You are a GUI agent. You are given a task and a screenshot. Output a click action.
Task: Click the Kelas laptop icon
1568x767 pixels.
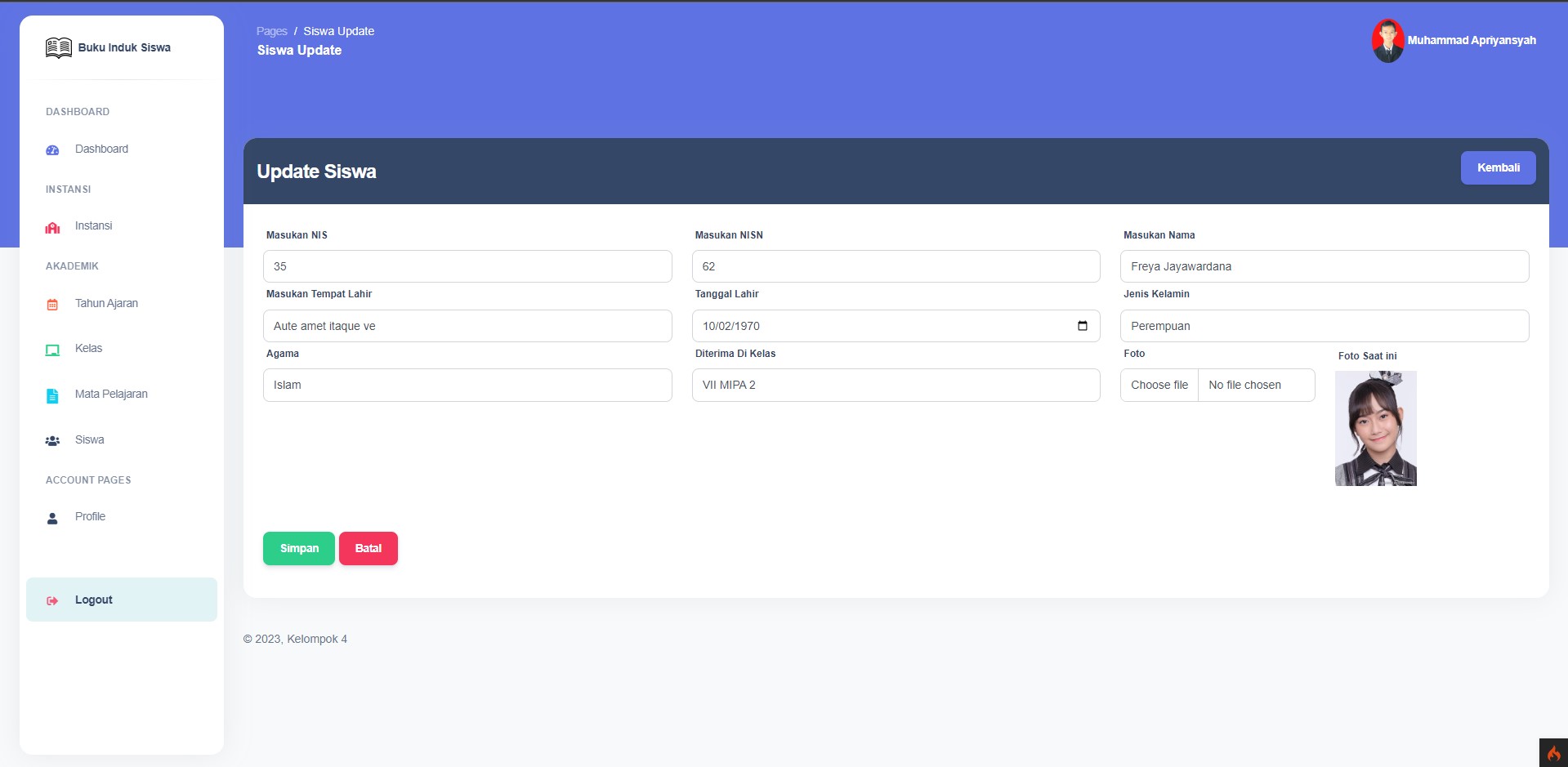point(52,350)
